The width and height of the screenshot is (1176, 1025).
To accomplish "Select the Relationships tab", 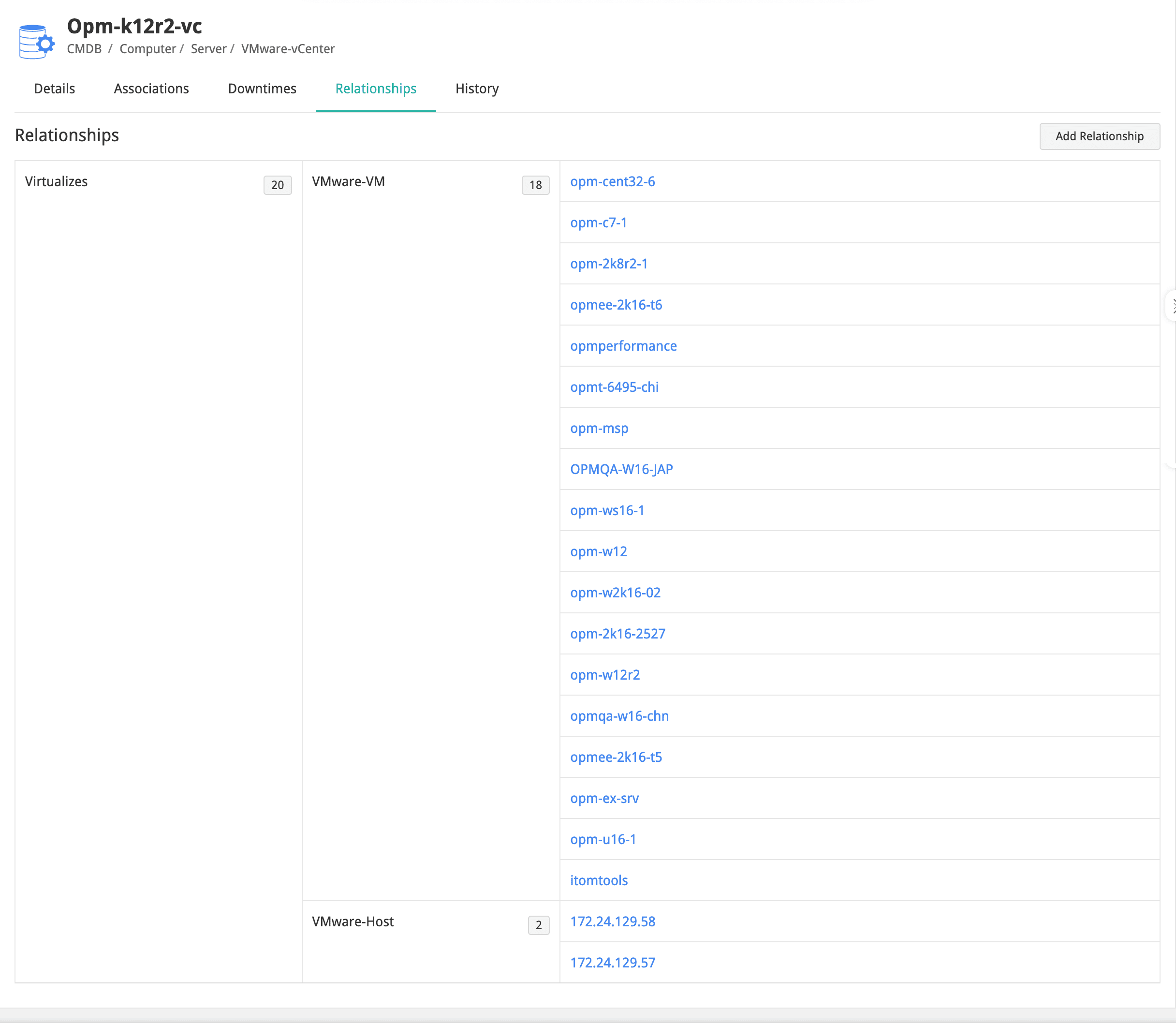I will click(x=376, y=89).
